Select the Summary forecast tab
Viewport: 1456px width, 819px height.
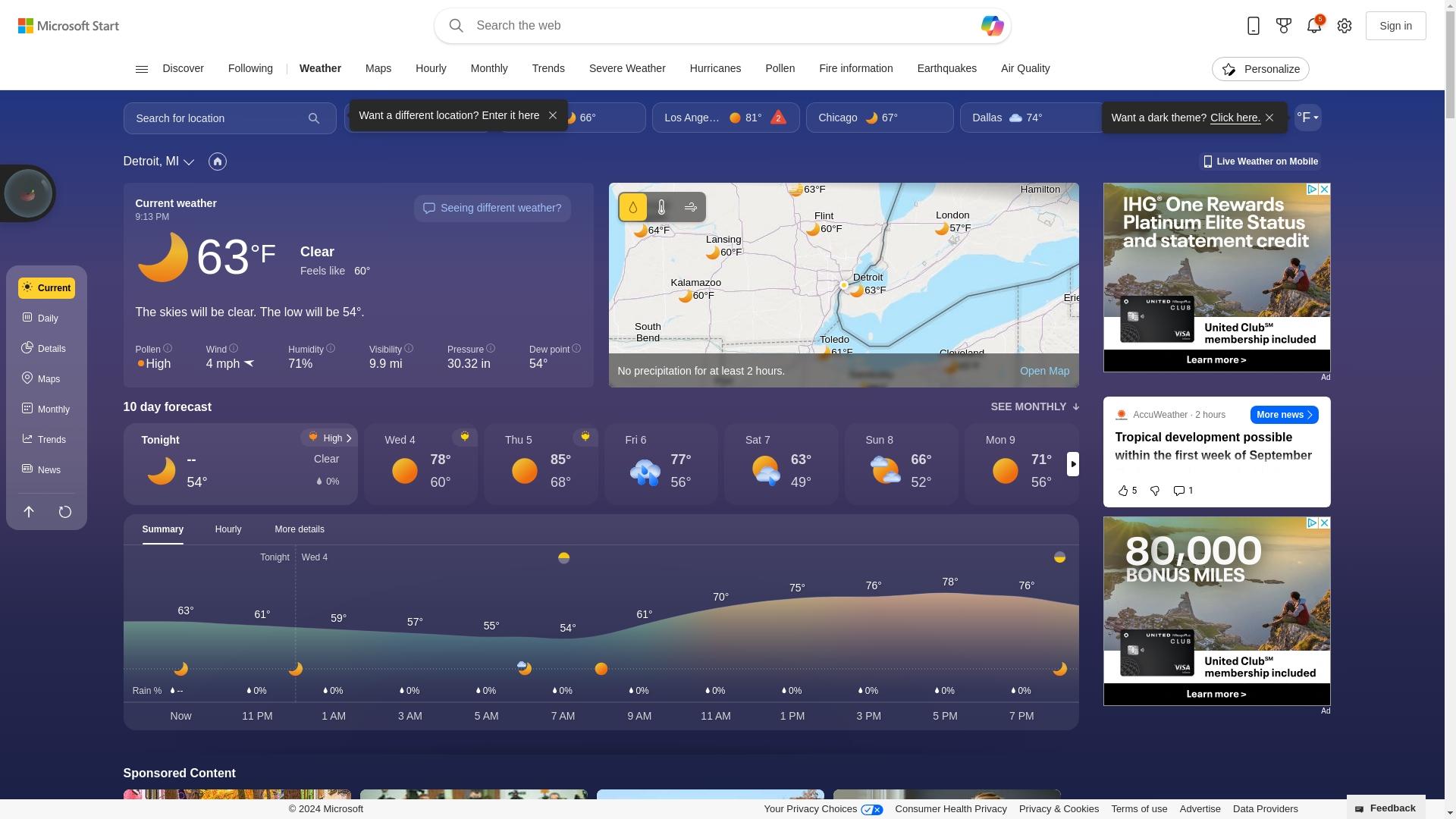coord(163,528)
